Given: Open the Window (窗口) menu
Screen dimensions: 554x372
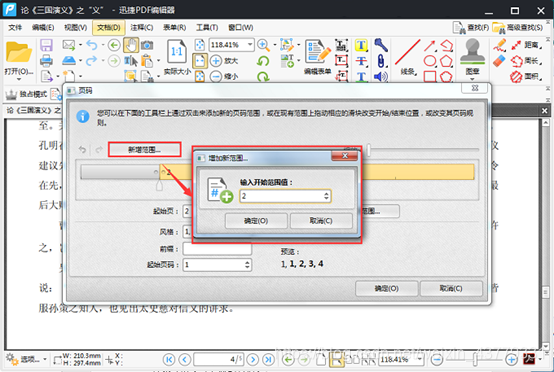Looking at the screenshot, I should [x=241, y=28].
